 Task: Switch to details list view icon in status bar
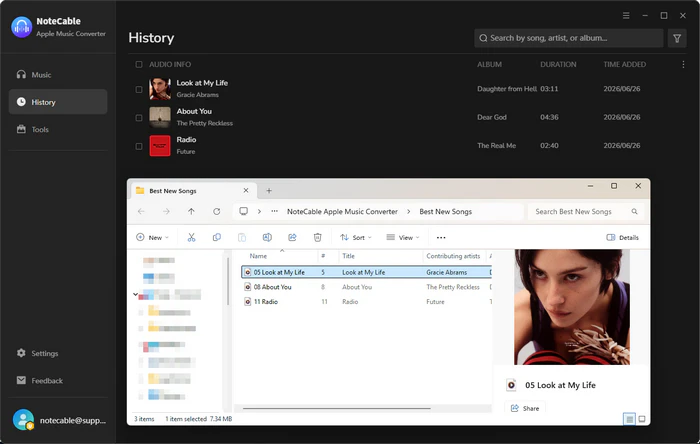(629, 419)
